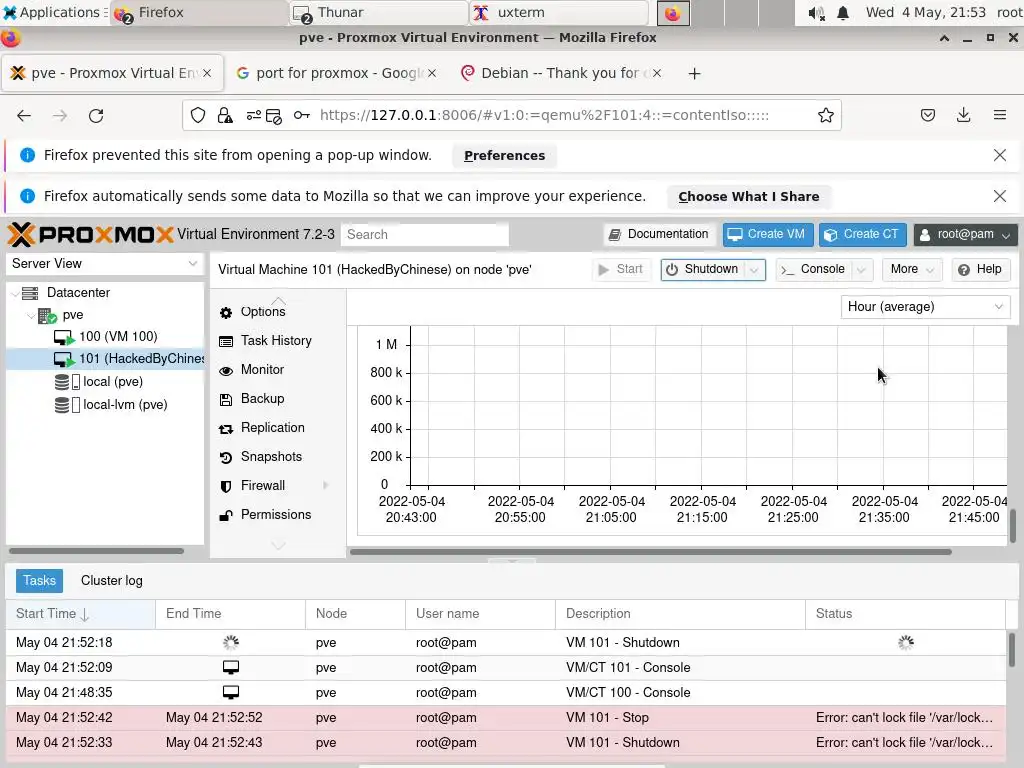Expand the Firewall submenu arrow

325,485
